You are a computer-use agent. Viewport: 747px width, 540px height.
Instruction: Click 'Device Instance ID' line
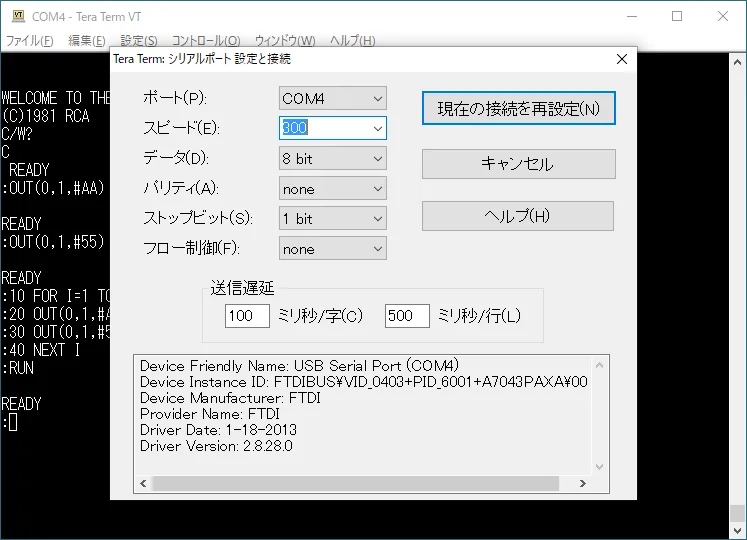click(x=363, y=382)
